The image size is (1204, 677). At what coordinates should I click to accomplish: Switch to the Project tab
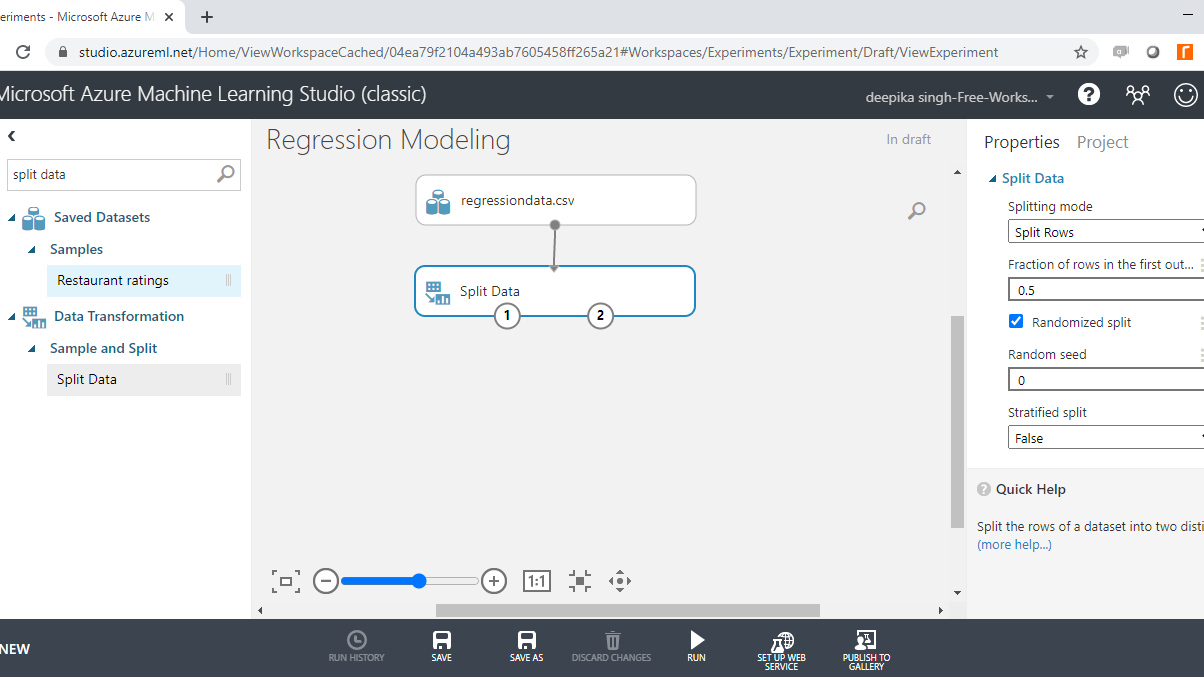1102,142
